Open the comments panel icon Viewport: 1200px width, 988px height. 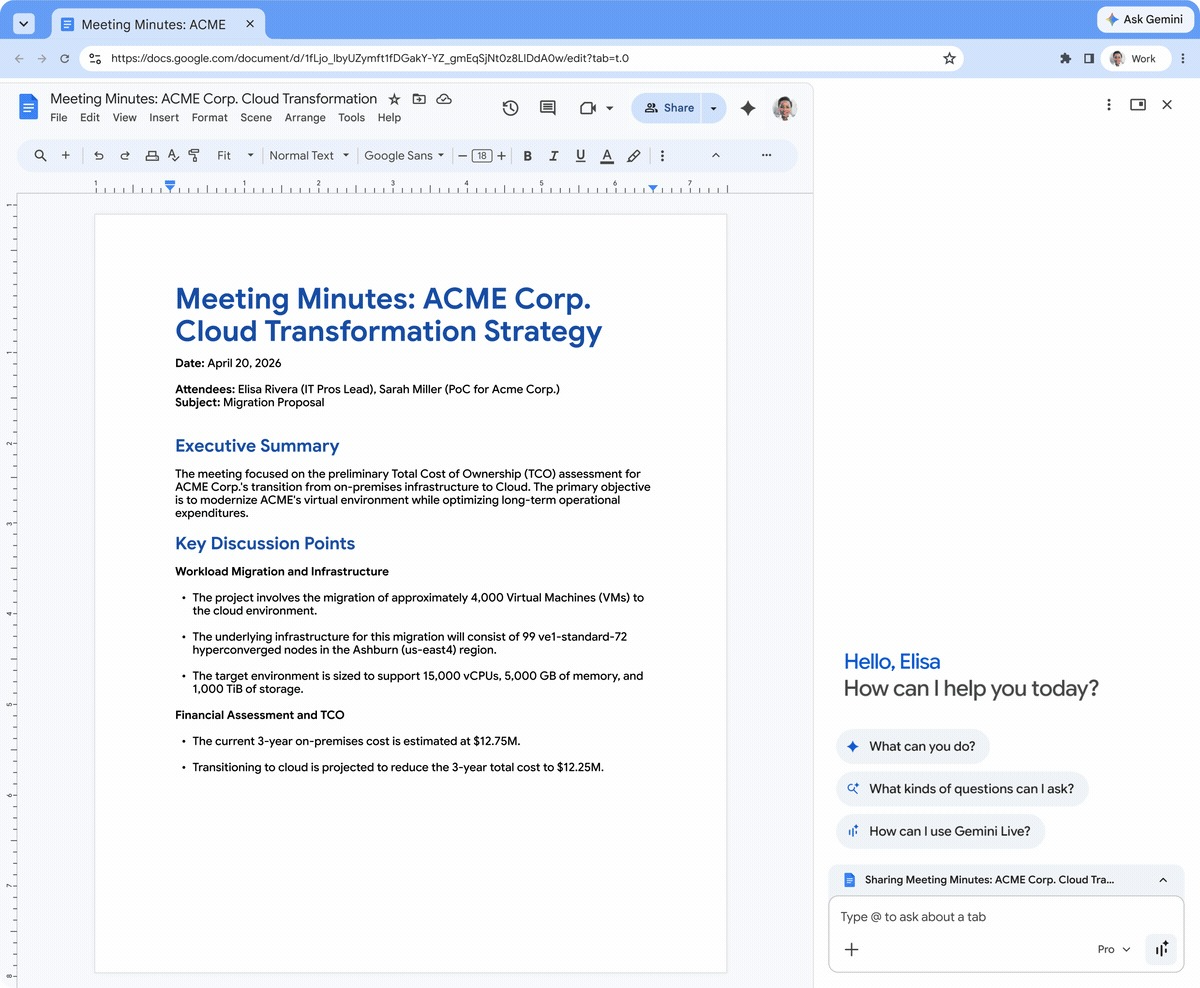(x=547, y=108)
